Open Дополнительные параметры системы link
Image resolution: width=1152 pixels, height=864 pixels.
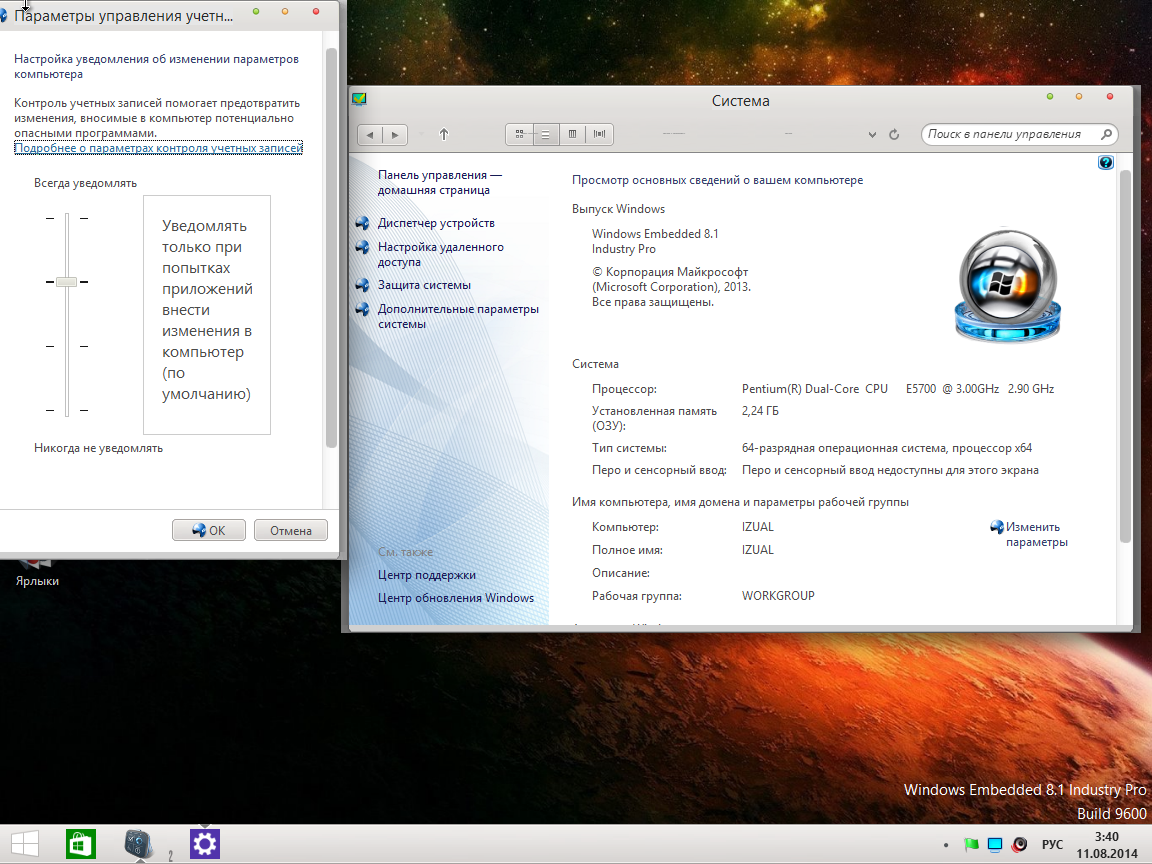tap(458, 317)
